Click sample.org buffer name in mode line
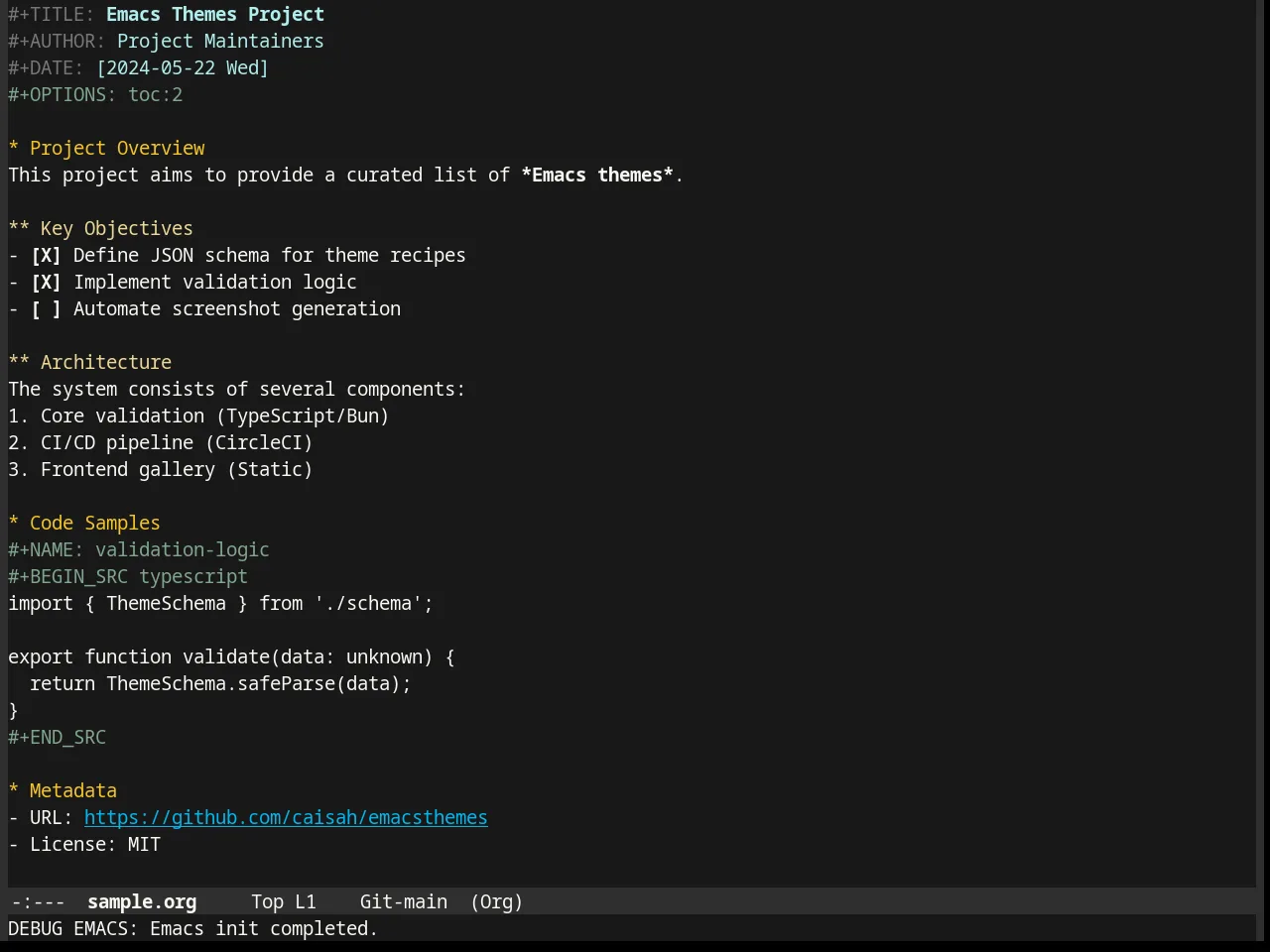Image resolution: width=1270 pixels, height=952 pixels. [142, 902]
